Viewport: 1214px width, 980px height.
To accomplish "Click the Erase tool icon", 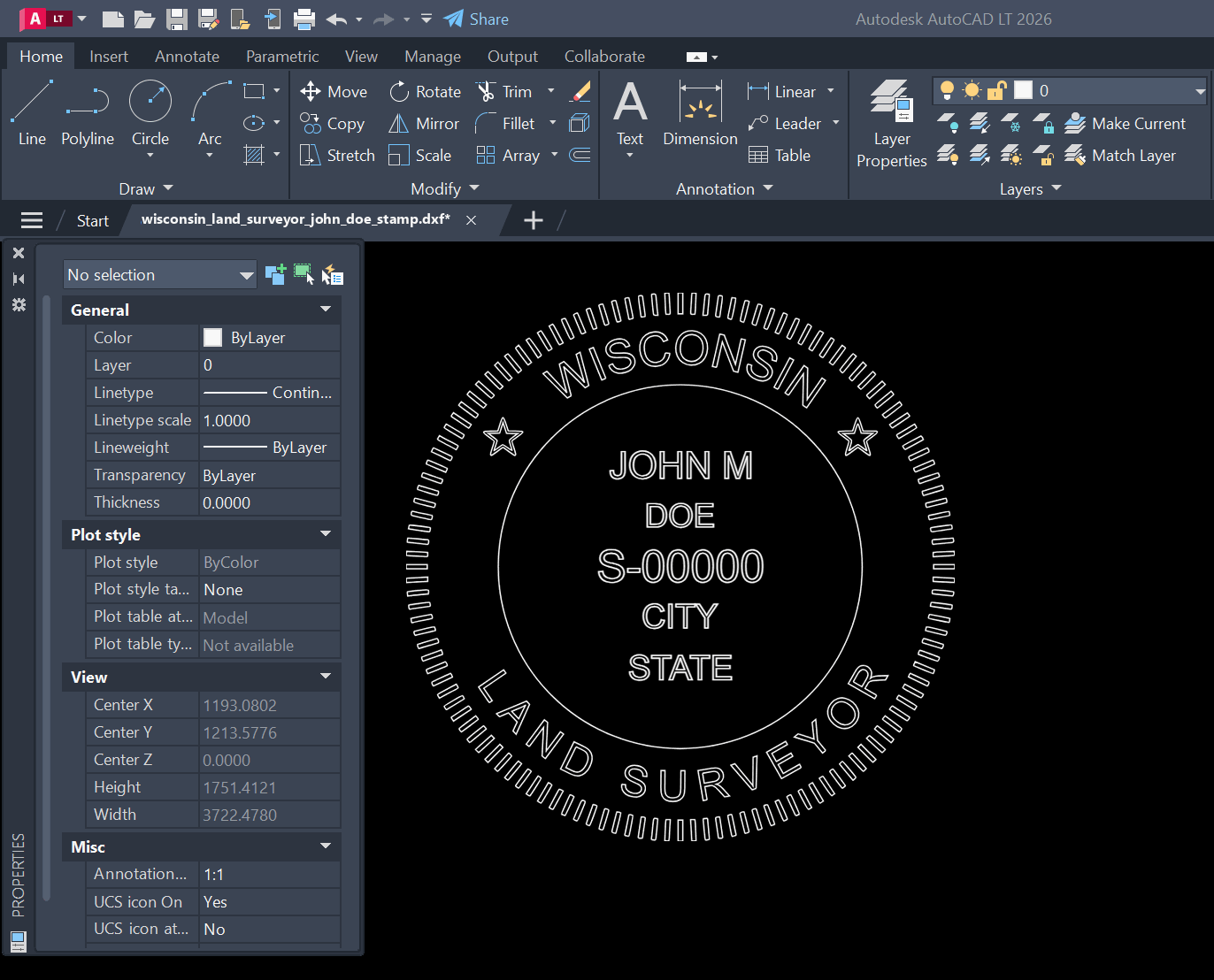I will click(x=580, y=91).
